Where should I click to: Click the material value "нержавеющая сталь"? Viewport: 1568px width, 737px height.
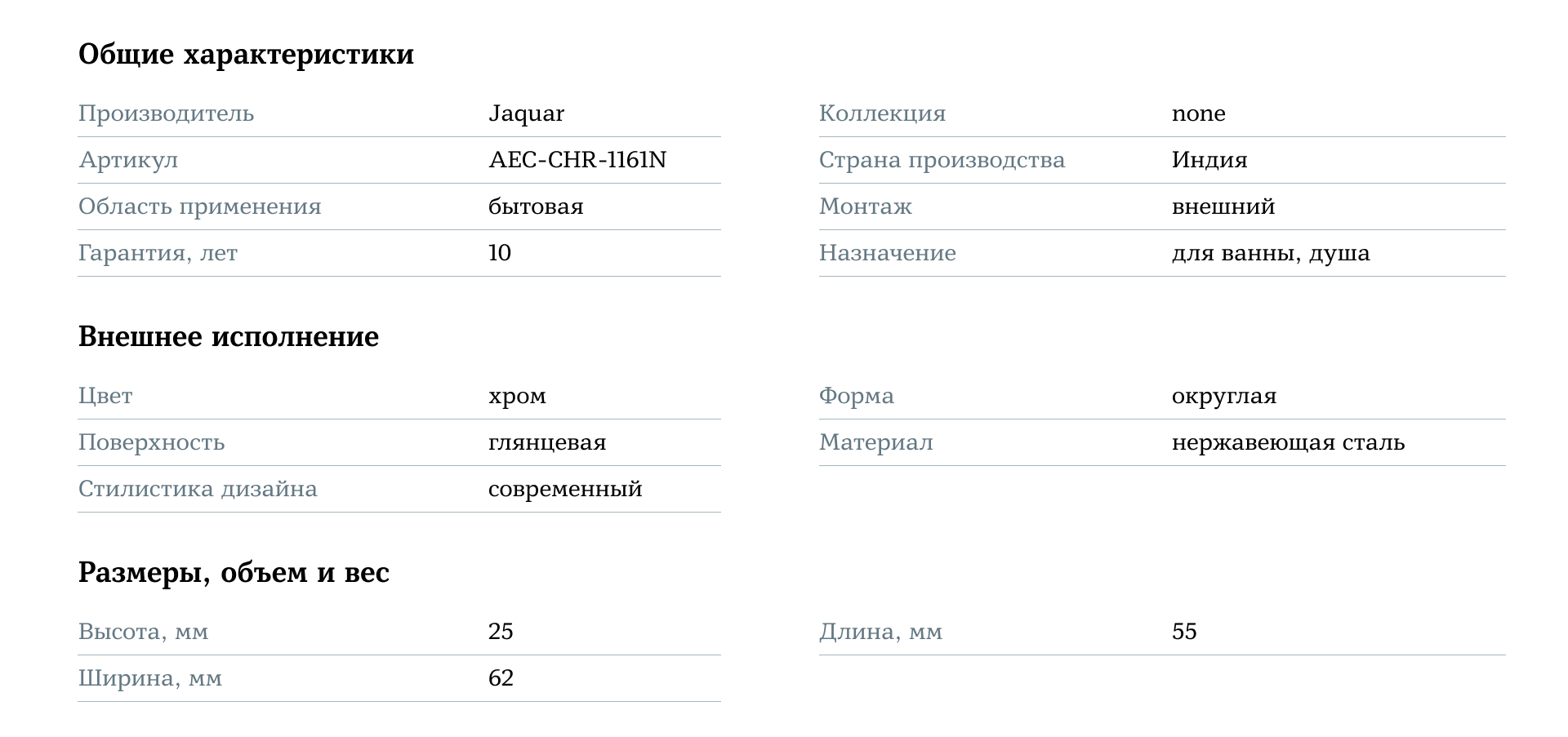(x=1288, y=442)
